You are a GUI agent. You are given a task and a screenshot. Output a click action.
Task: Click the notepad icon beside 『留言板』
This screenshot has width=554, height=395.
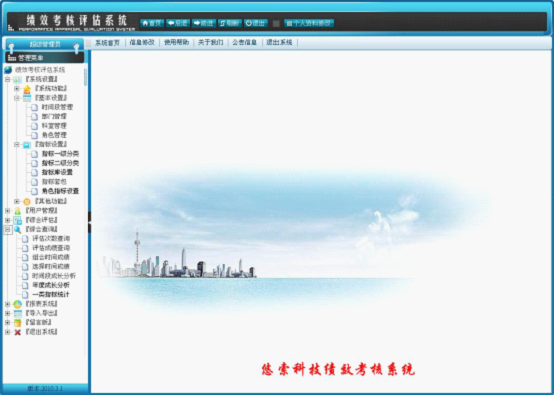coord(17,323)
